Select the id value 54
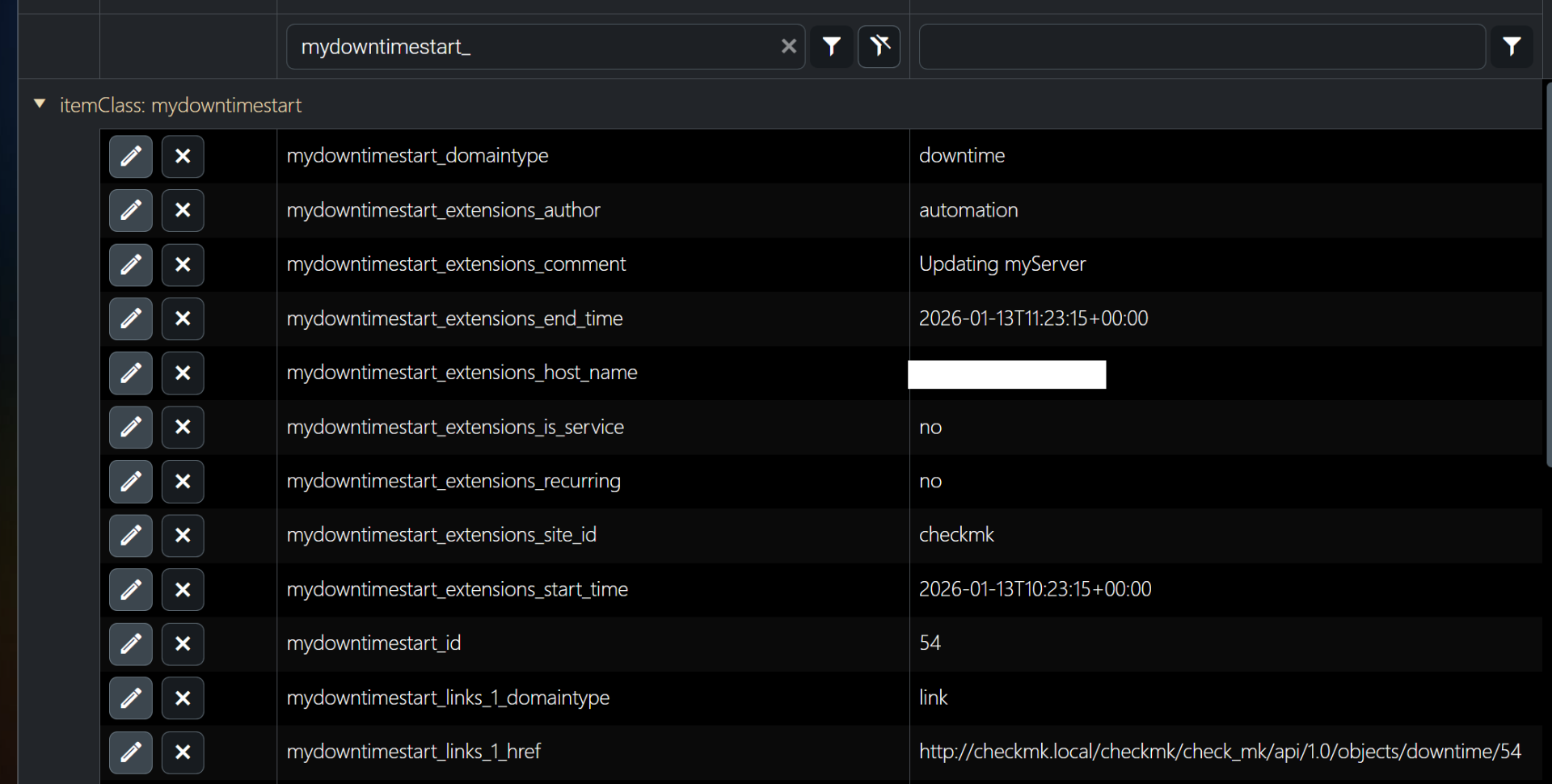 [930, 643]
